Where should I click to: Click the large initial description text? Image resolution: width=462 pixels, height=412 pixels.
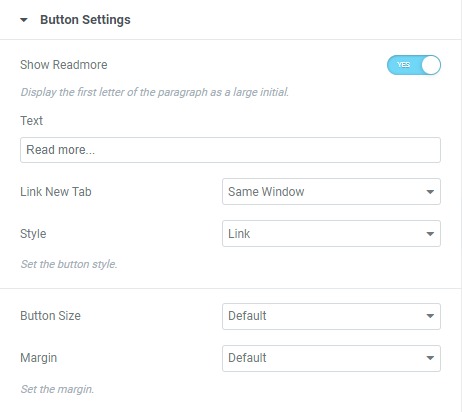click(x=155, y=92)
